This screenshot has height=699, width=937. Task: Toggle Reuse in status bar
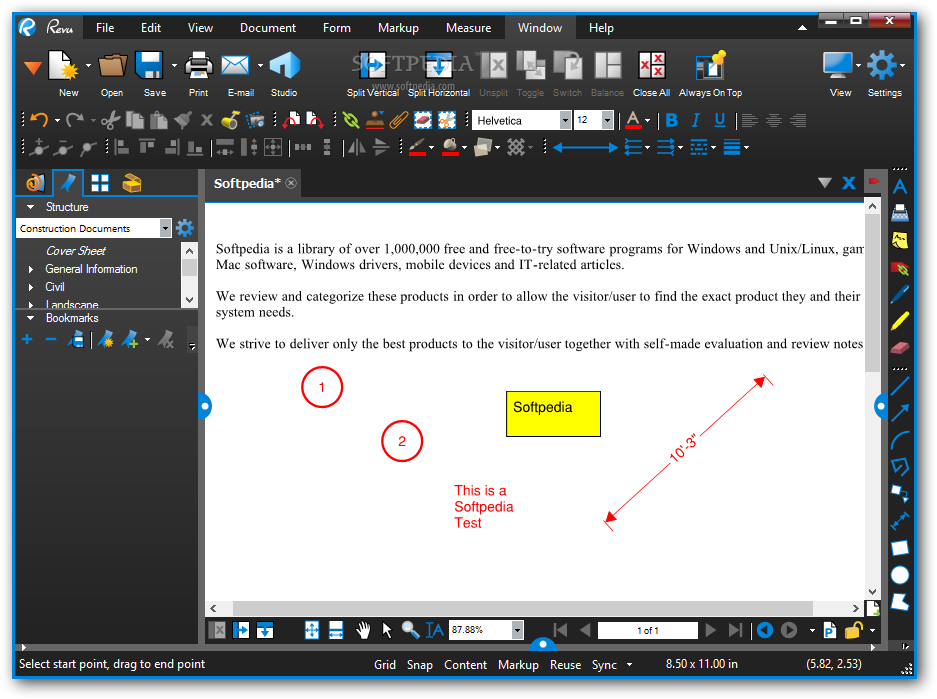coord(565,664)
